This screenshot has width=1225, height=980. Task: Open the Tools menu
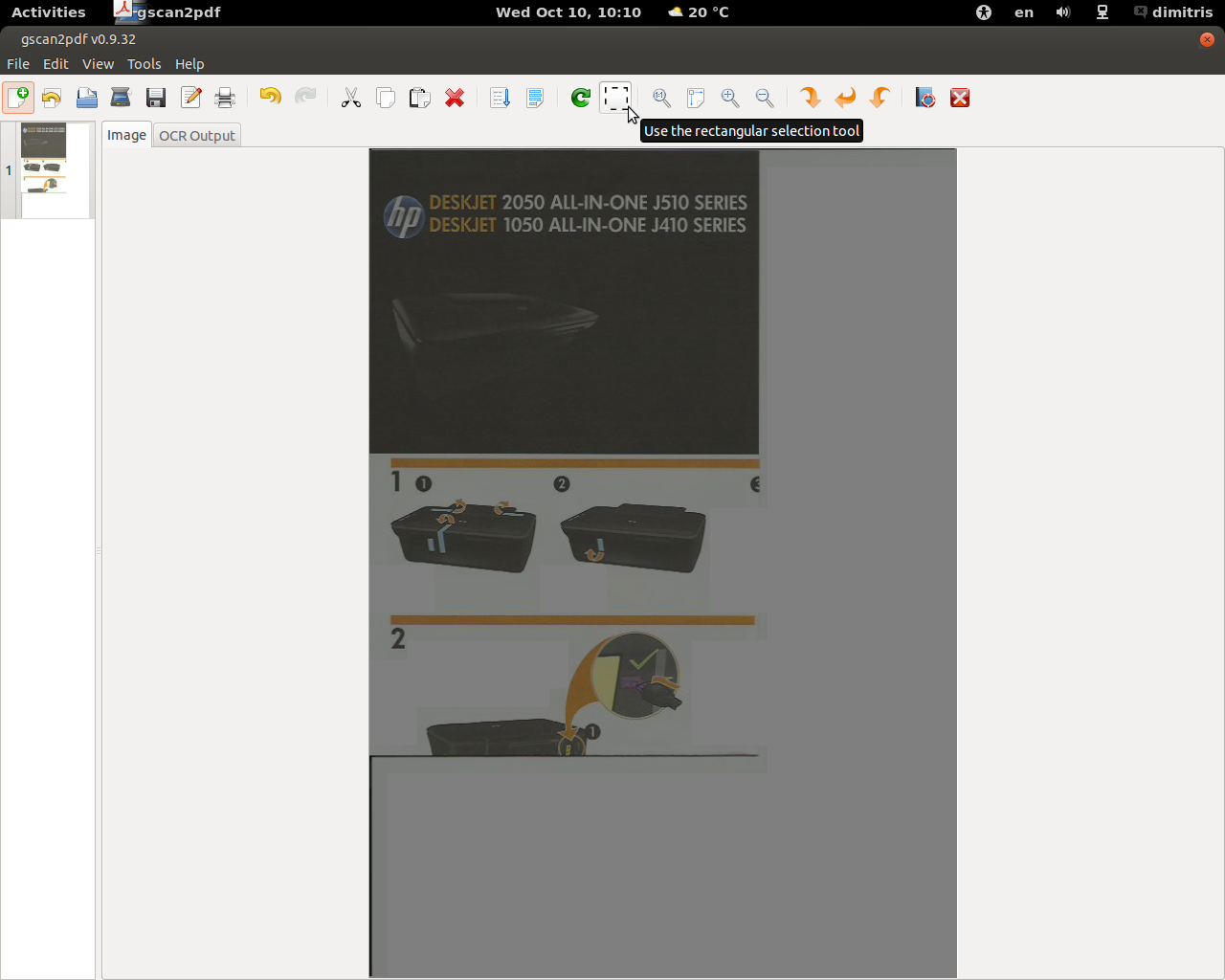click(145, 64)
